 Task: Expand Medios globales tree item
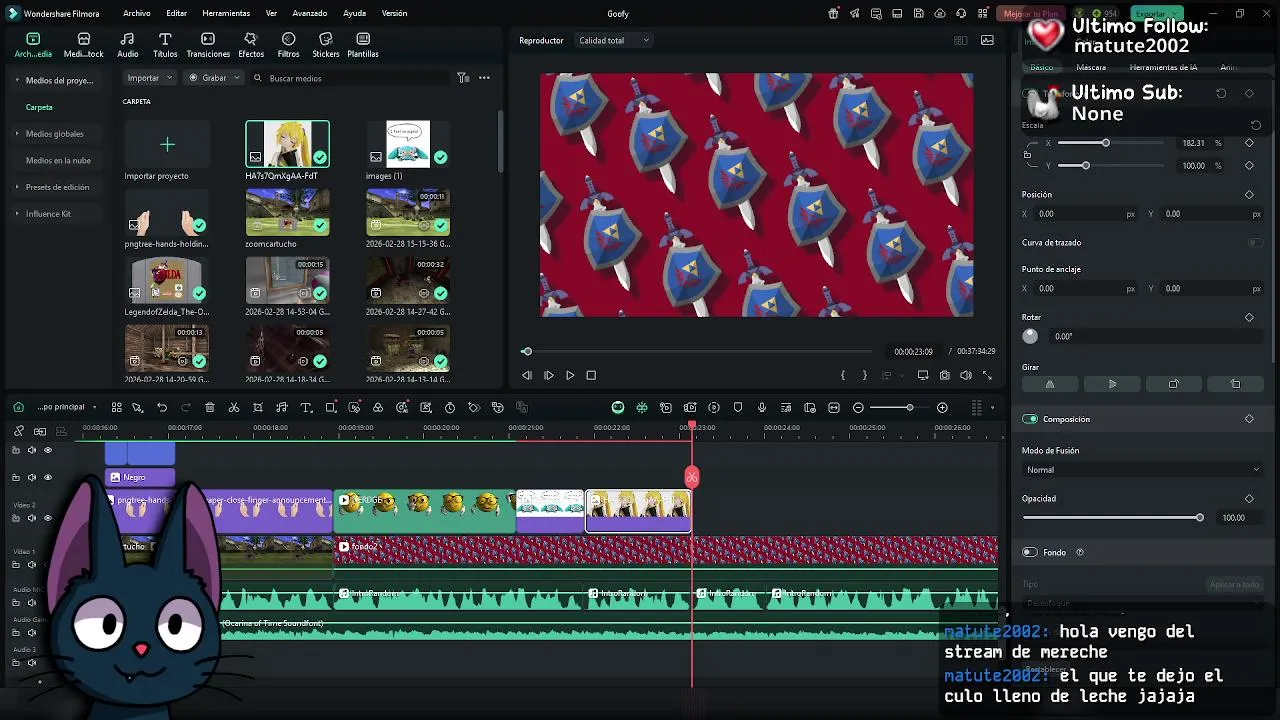tap(17, 133)
